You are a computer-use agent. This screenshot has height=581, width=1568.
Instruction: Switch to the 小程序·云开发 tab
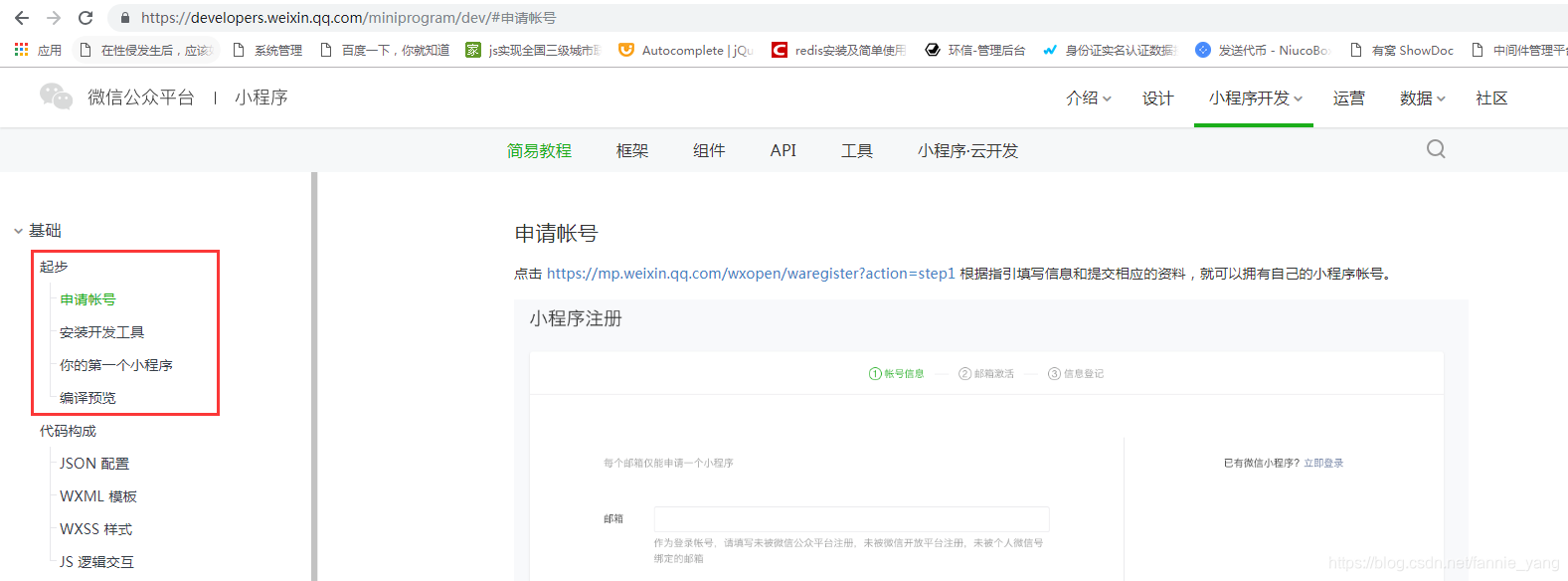[x=967, y=150]
